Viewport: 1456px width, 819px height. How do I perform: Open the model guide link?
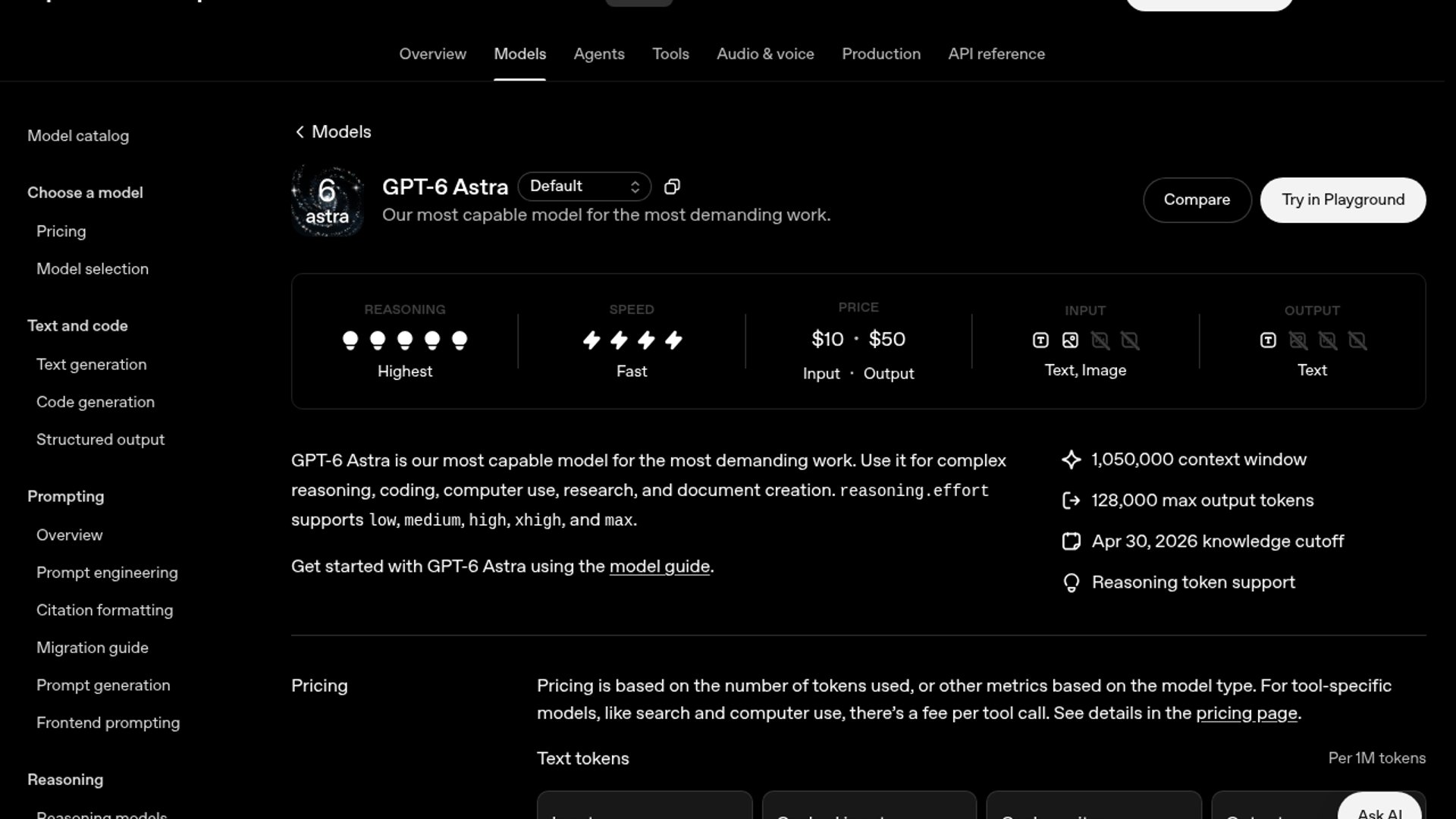659,566
